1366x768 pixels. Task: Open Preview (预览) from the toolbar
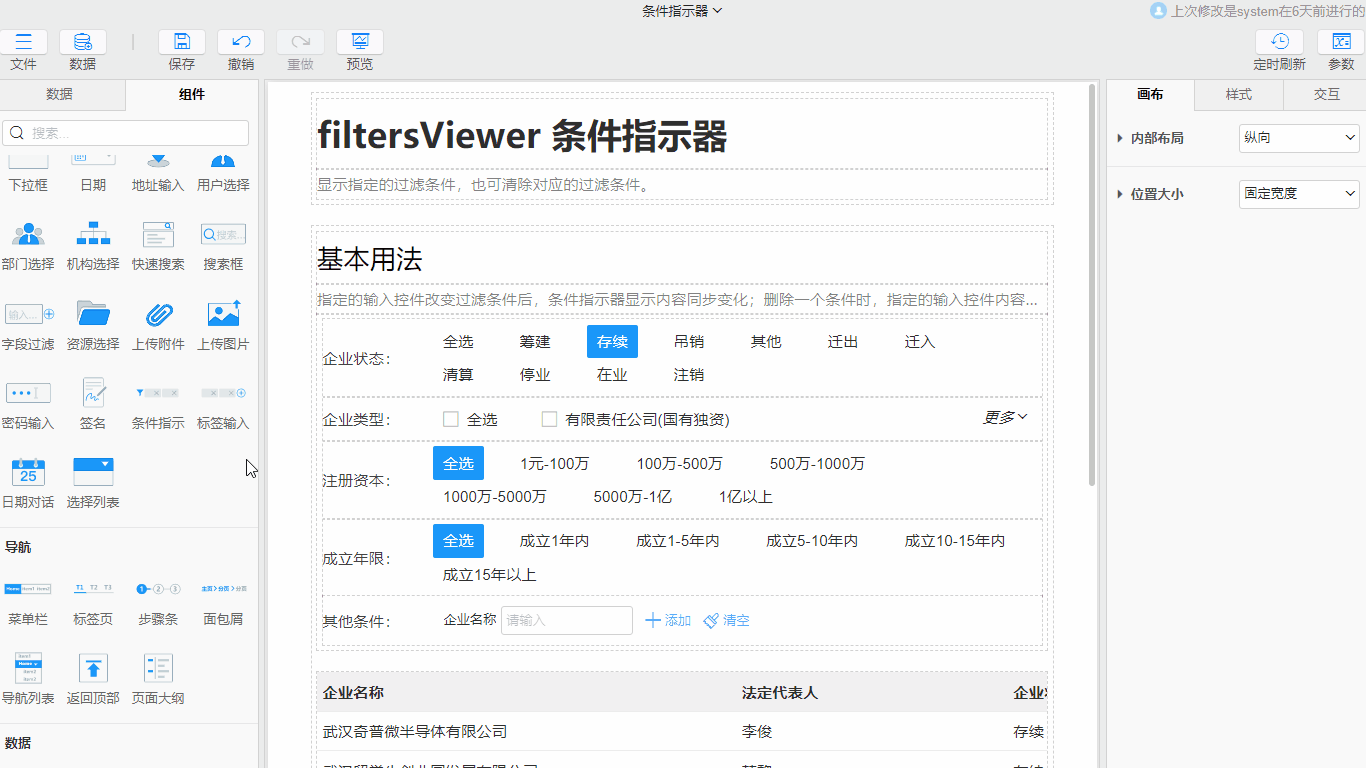[360, 42]
